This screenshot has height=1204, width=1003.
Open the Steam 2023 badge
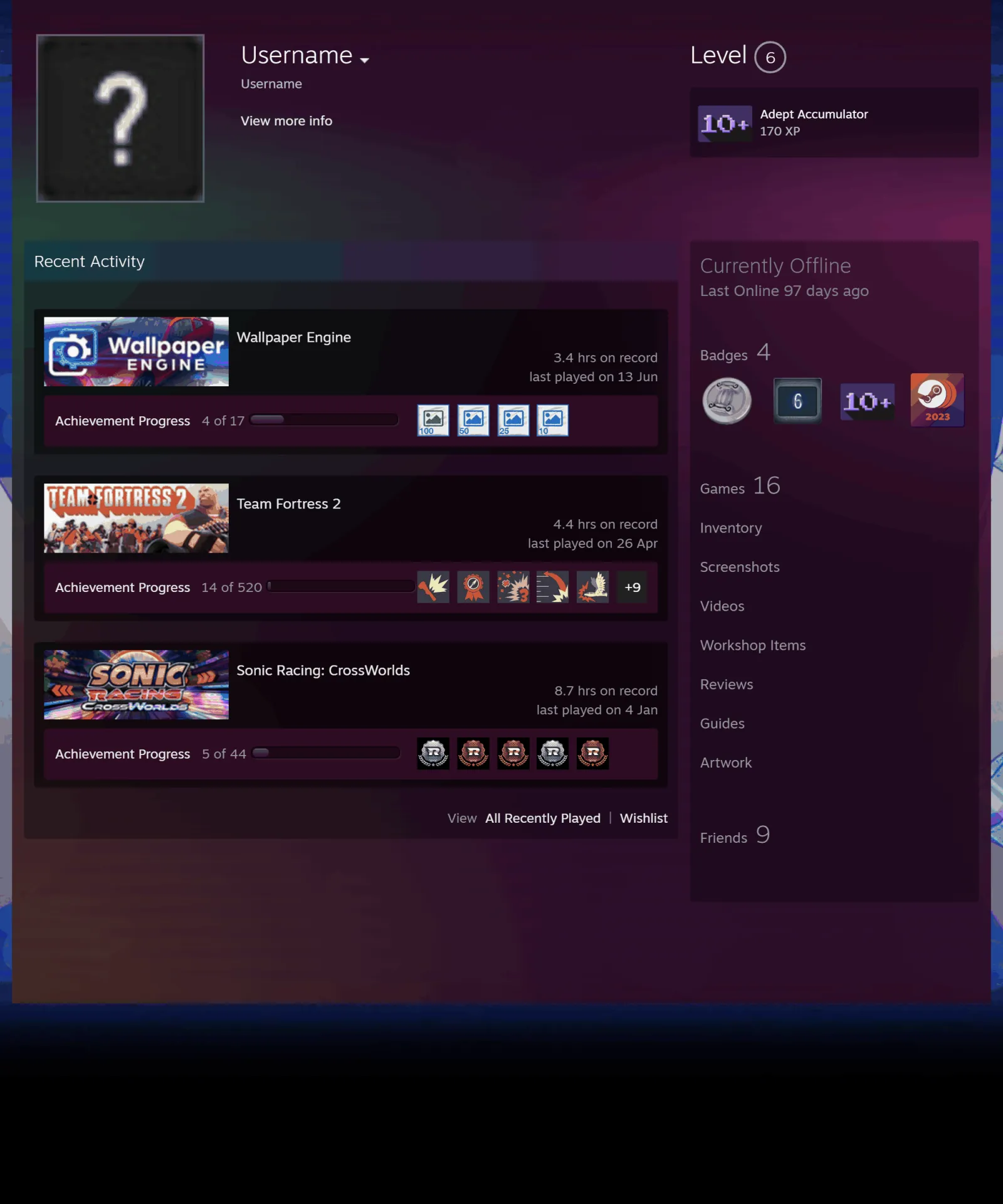[938, 400]
